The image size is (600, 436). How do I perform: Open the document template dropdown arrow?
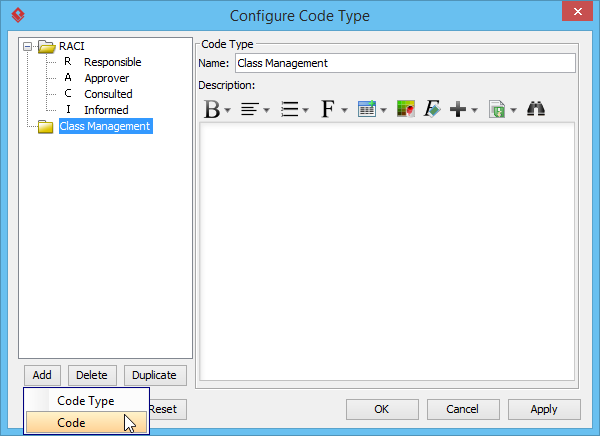click(514, 110)
